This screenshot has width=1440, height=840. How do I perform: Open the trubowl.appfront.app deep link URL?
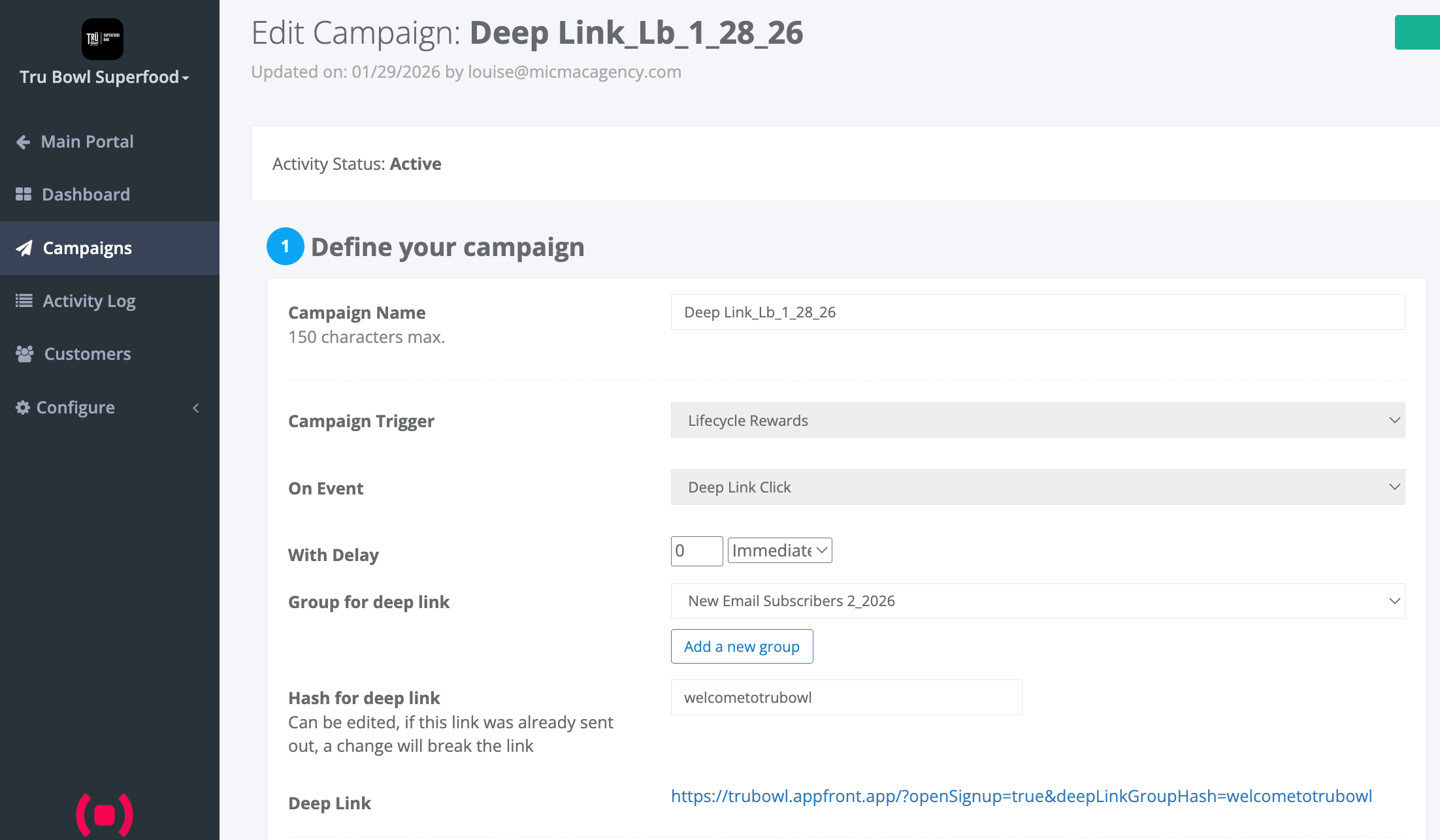click(1021, 796)
